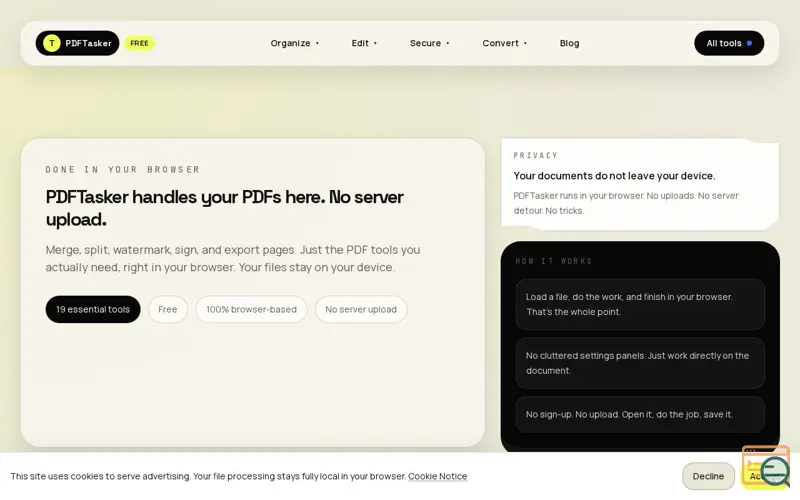Open the All tools button

729,43
